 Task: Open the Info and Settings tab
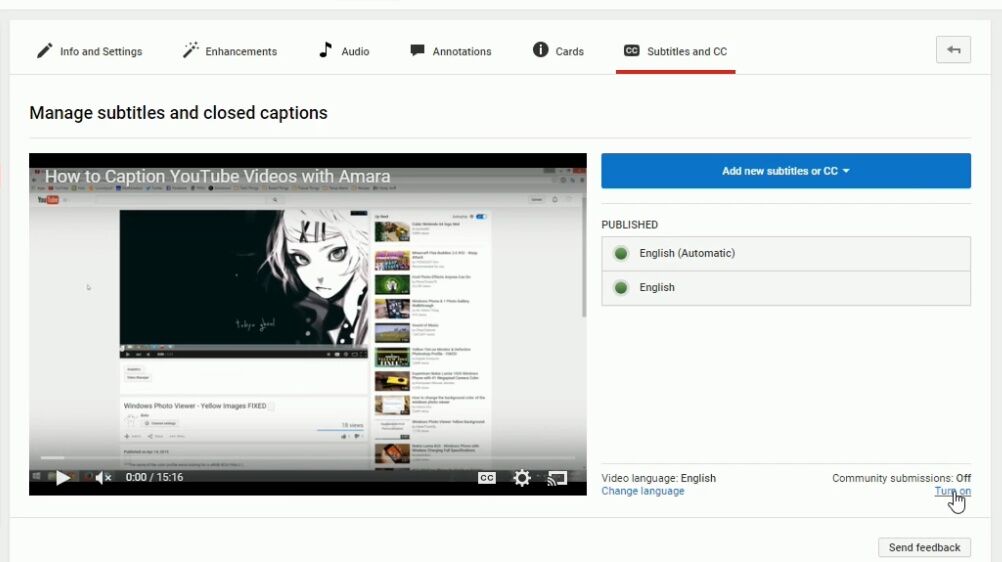point(89,51)
